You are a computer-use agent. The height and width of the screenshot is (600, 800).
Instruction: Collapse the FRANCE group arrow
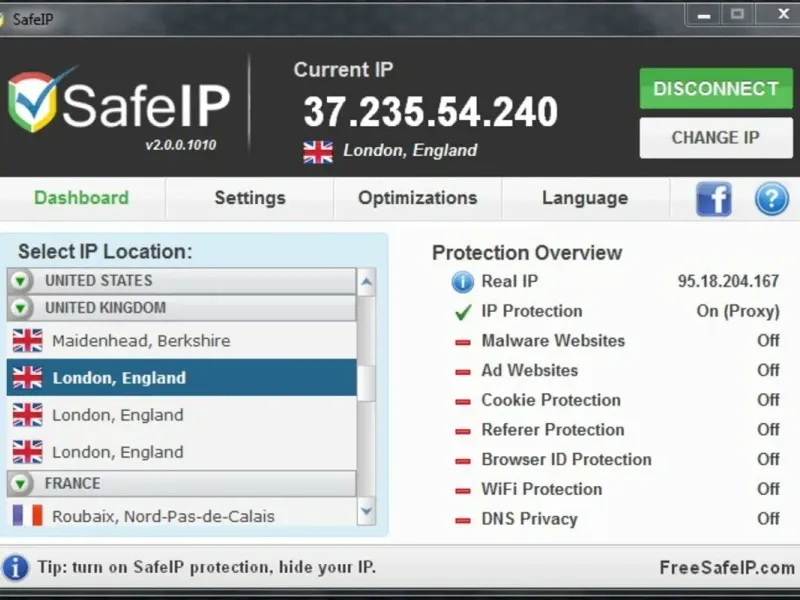(x=20, y=483)
